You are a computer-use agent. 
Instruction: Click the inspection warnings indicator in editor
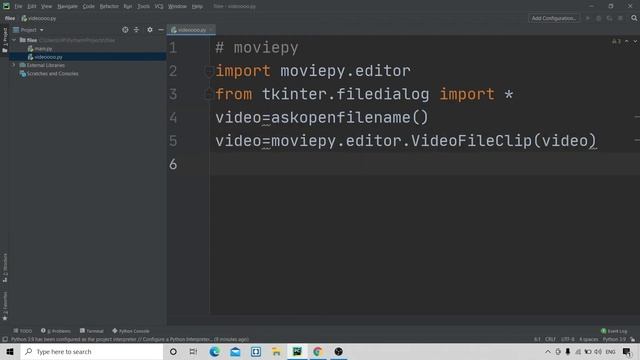[616, 41]
